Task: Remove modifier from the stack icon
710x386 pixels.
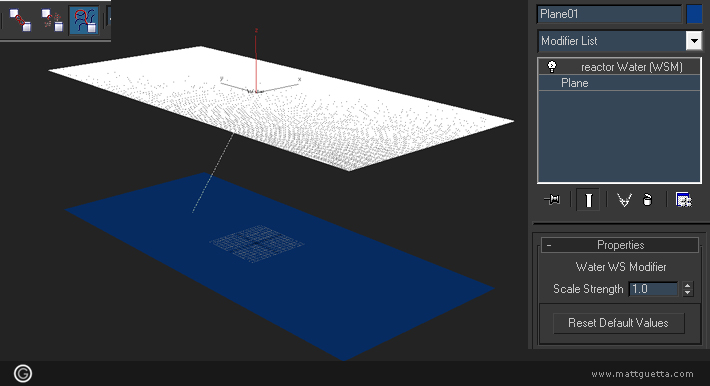Action: (648, 199)
